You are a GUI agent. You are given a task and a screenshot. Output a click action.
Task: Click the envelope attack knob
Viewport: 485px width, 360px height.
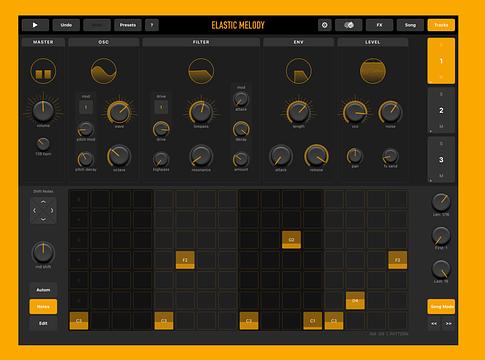pyautogui.click(x=281, y=156)
